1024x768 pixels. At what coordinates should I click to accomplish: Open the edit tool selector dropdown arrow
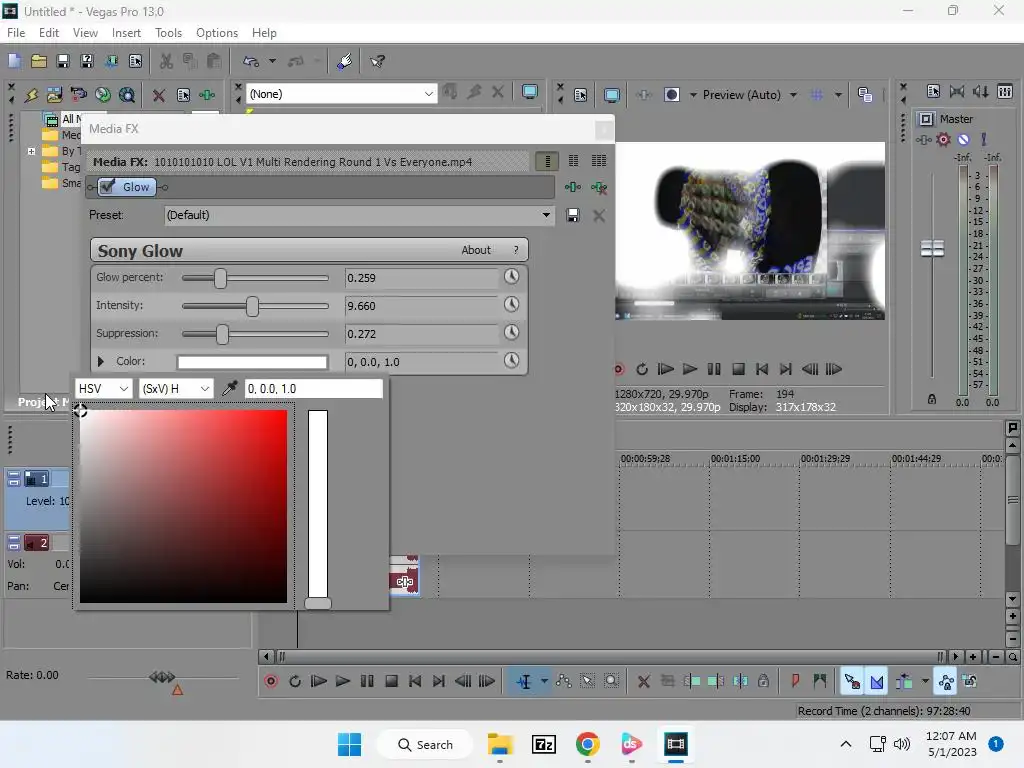tap(544, 681)
